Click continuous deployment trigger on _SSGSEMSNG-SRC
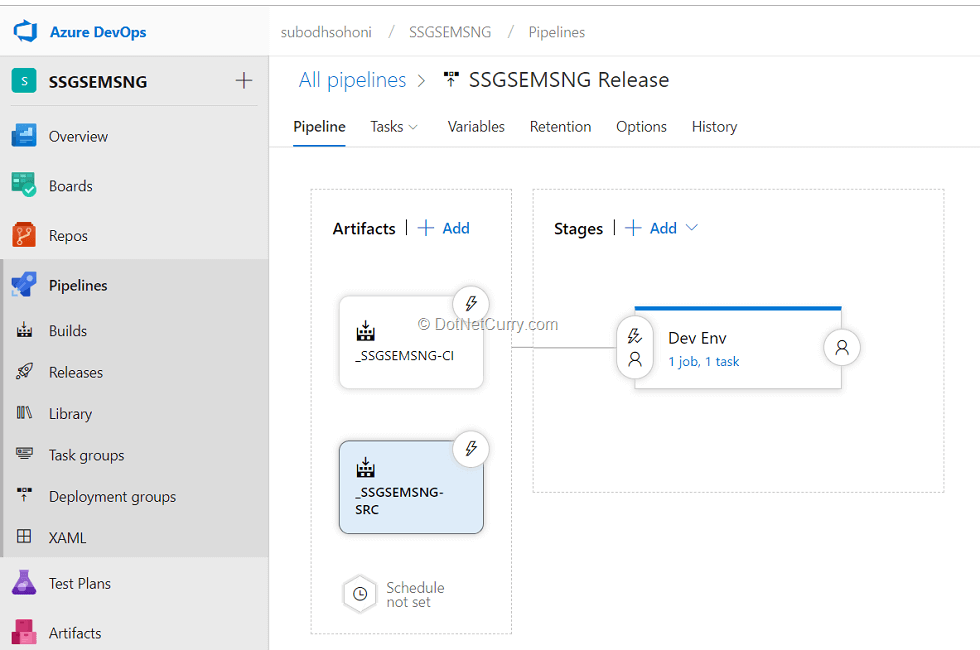980x650 pixels. point(471,448)
